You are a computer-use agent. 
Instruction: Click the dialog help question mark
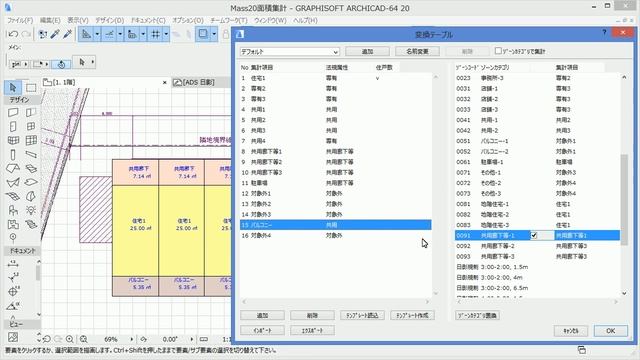[x=604, y=33]
